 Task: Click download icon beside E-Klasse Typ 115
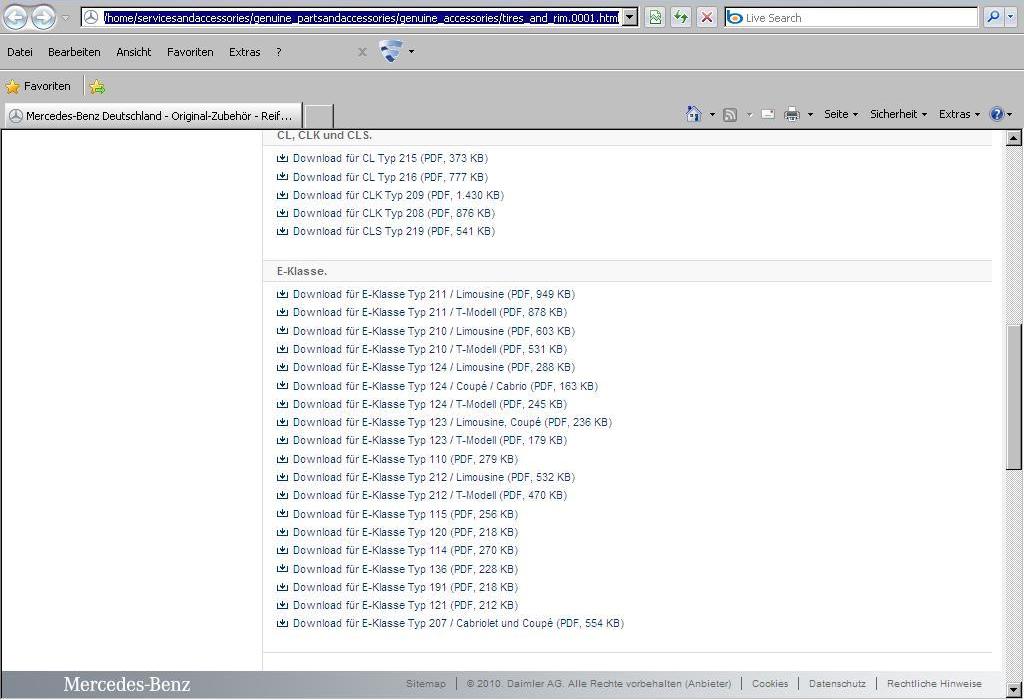coord(282,513)
